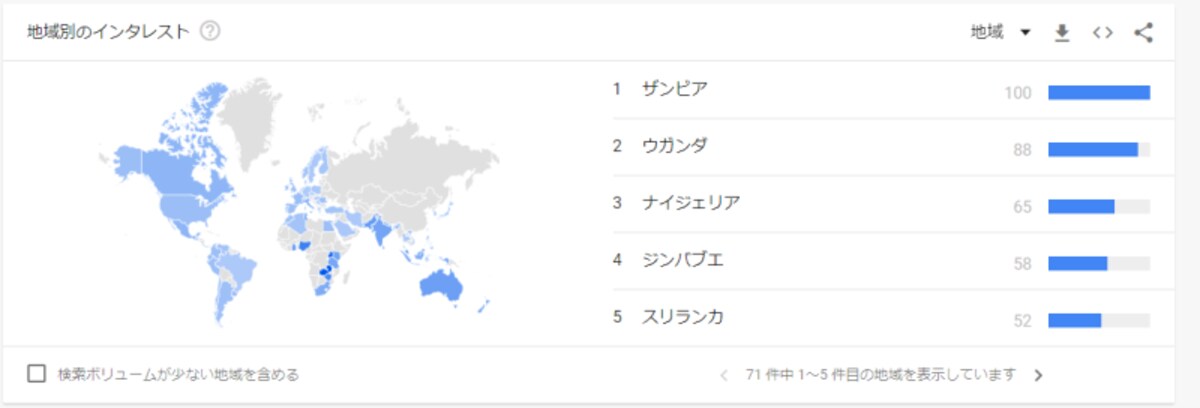Download the regional interest data as CSV

(1062, 33)
